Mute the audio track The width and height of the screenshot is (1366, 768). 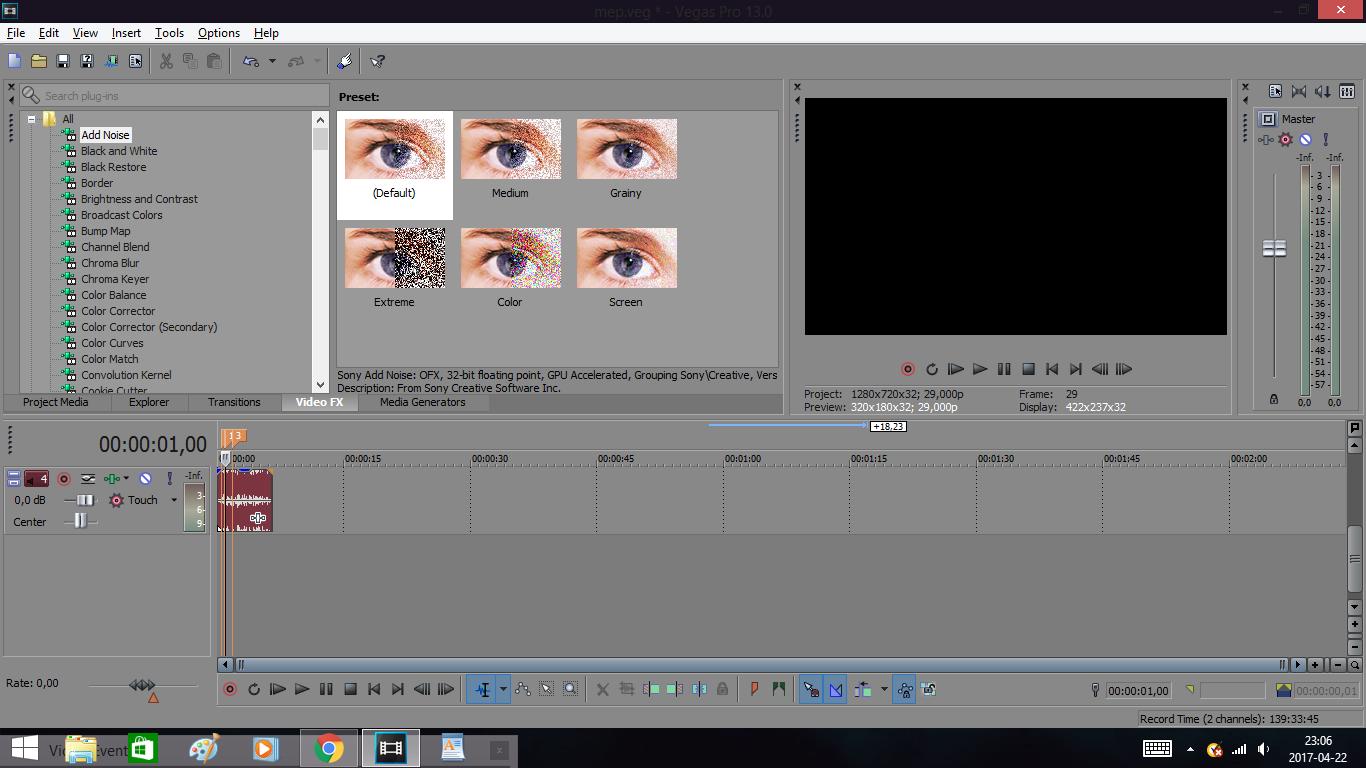click(x=146, y=479)
